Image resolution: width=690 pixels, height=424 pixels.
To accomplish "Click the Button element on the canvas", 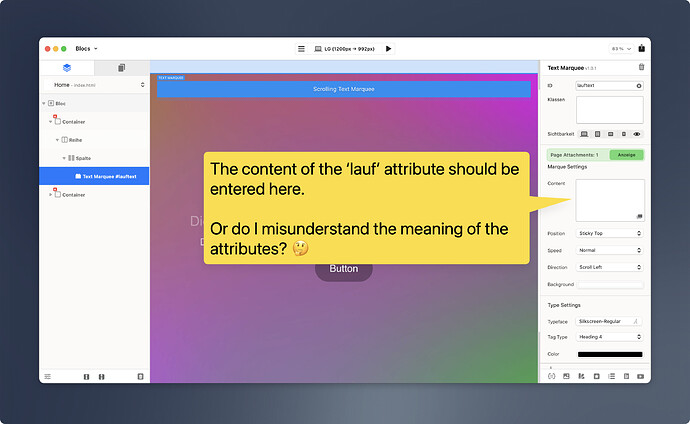I will pos(343,269).
